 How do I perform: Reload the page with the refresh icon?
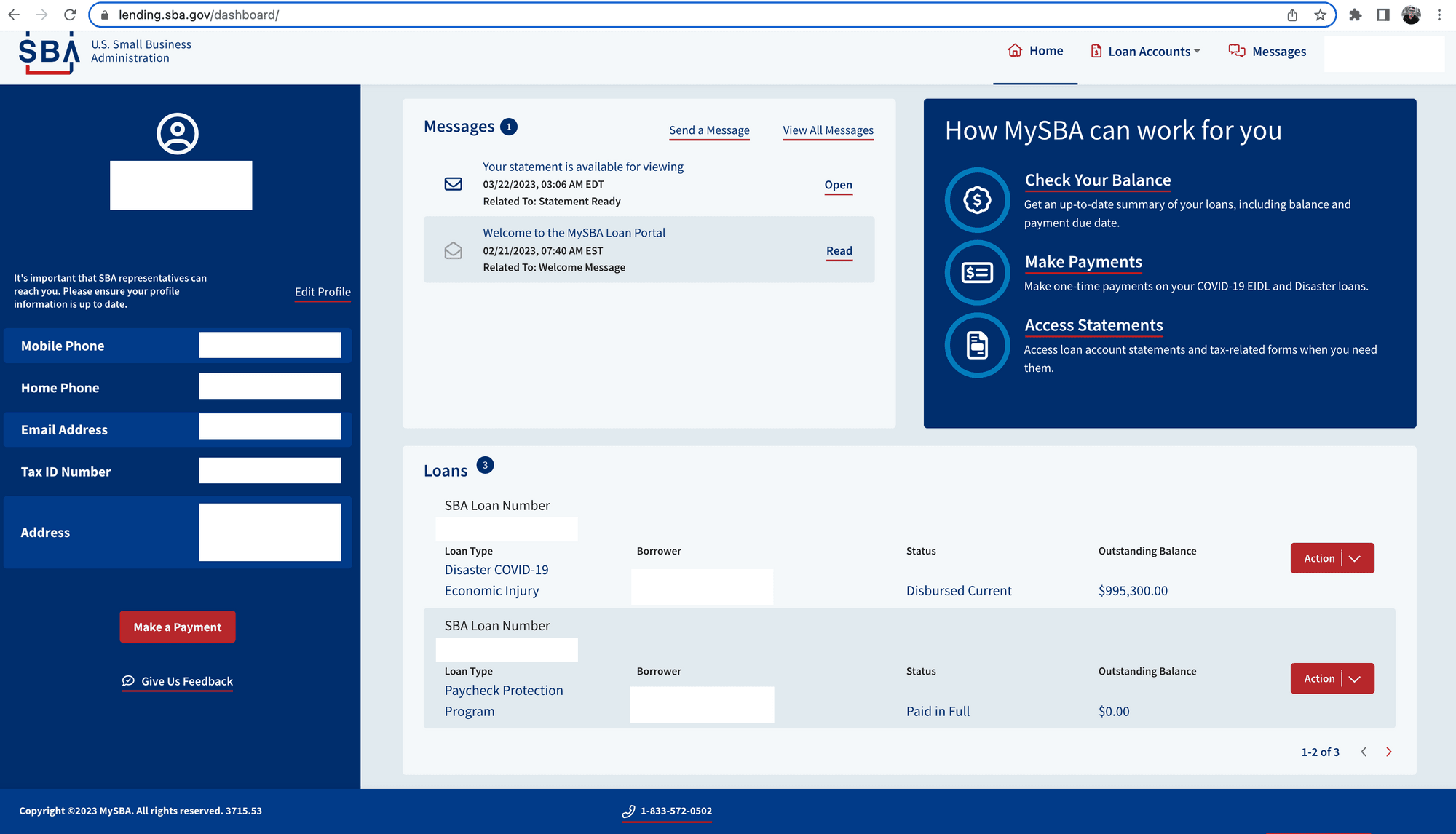click(70, 15)
